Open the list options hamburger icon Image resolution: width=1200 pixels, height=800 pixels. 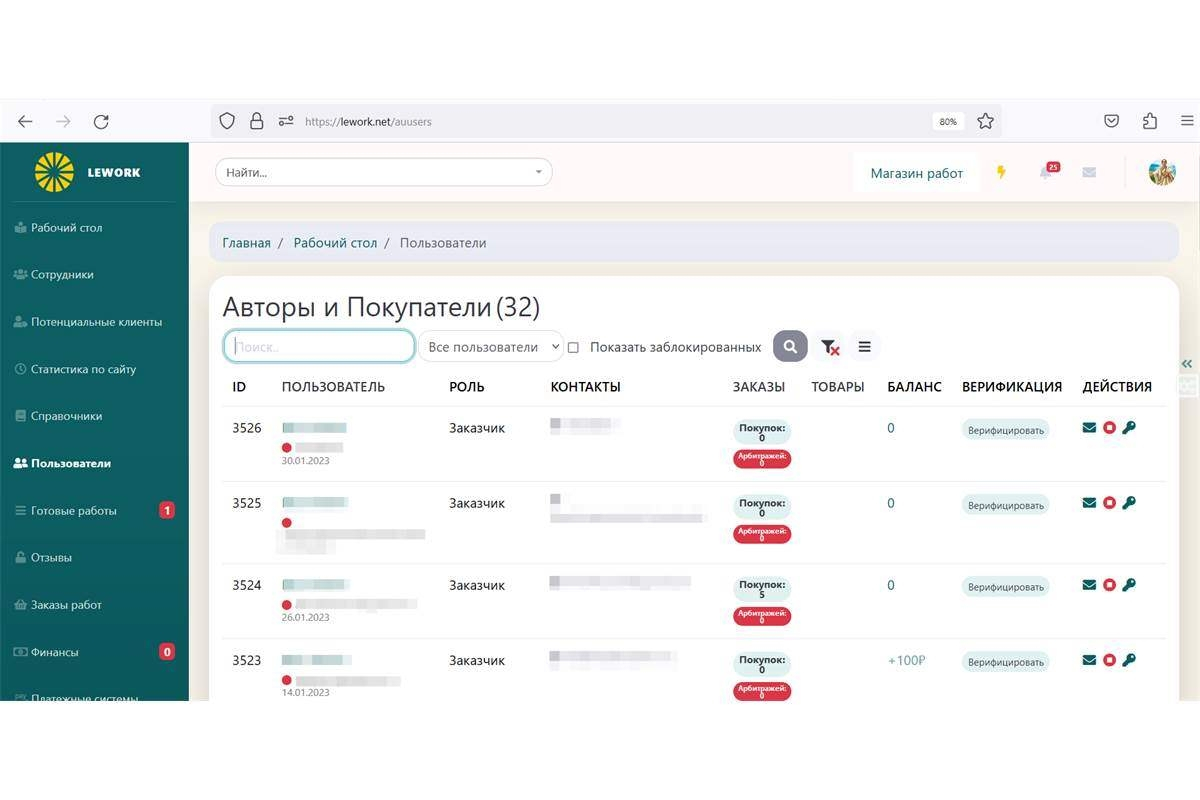click(x=864, y=347)
